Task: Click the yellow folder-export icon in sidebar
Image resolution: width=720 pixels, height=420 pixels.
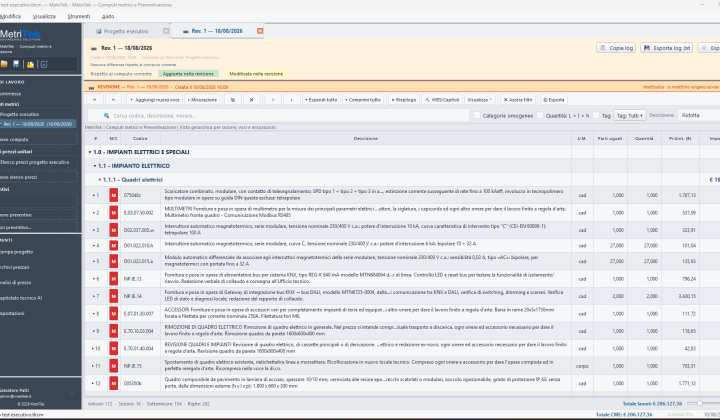Action: 30,65
